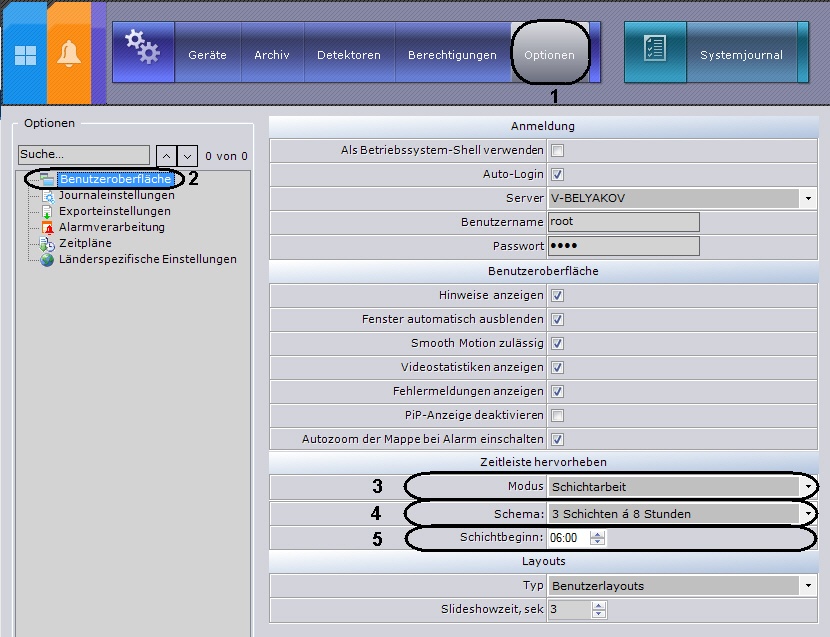
Task: Decrease Schichtbeginn time with down arrow
Action: pyautogui.click(x=598, y=542)
